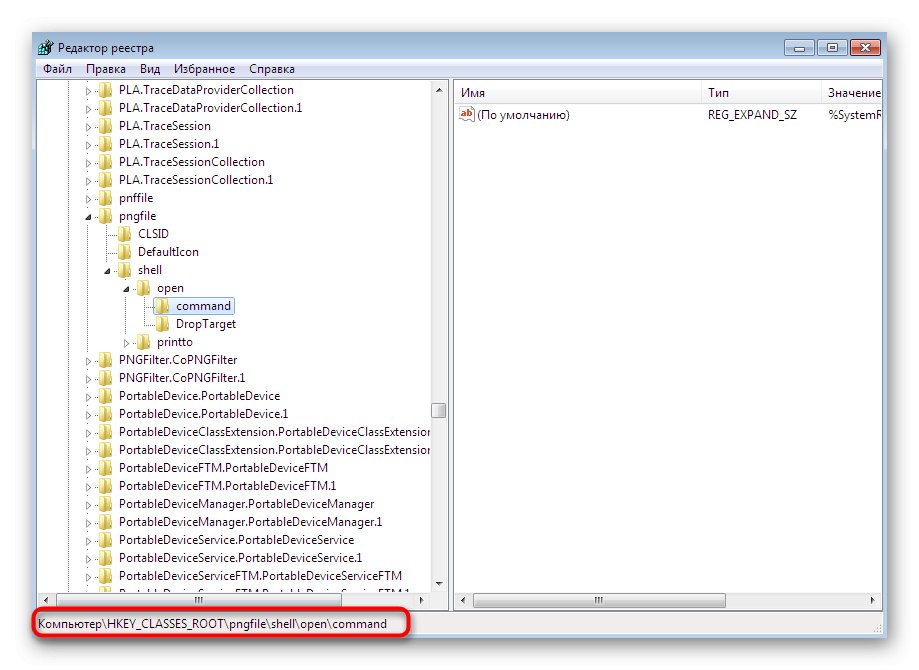
Task: Open the Вид menu
Action: coord(150,69)
